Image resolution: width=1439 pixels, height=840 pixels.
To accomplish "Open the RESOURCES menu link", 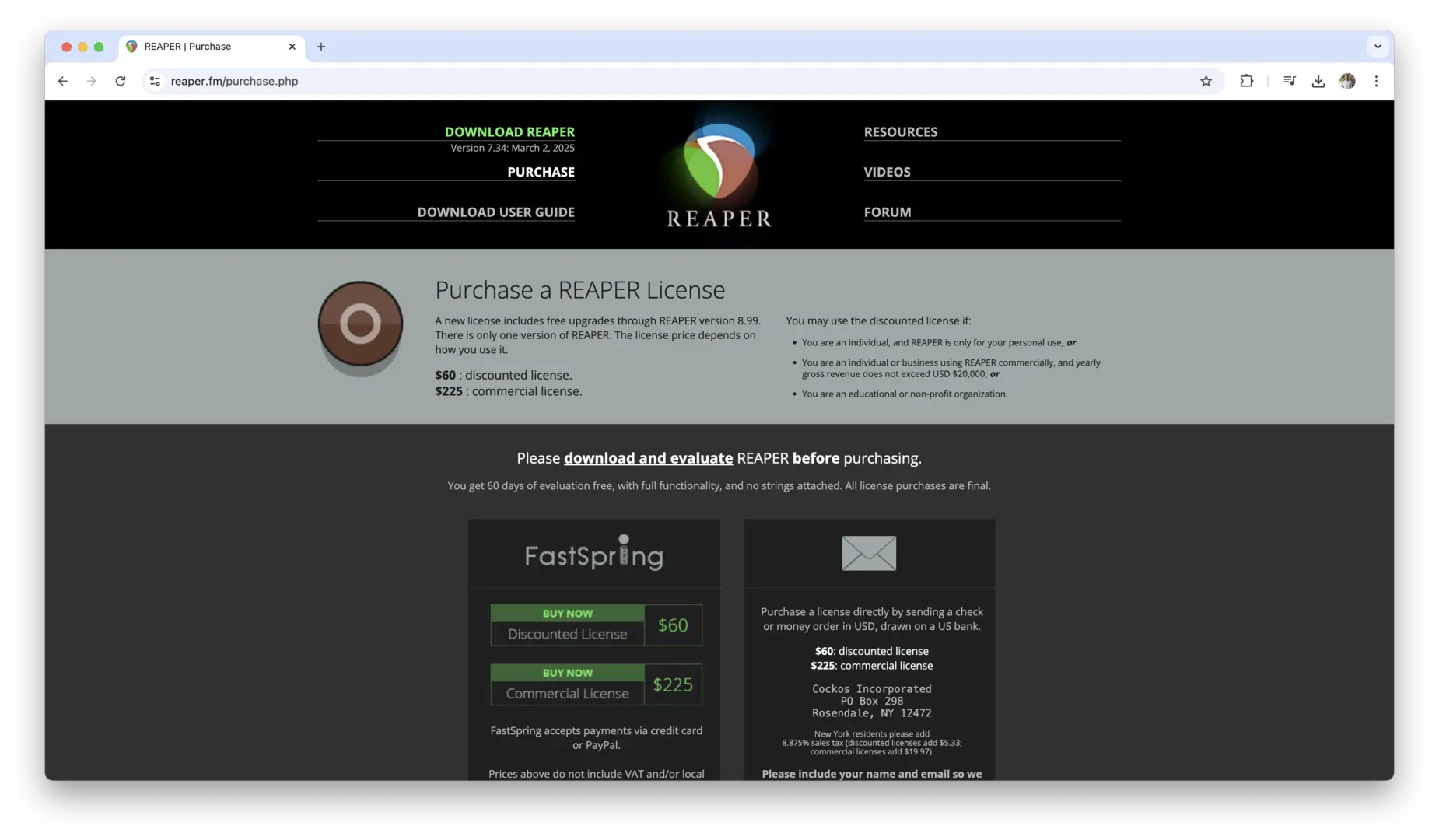I will 900,132.
